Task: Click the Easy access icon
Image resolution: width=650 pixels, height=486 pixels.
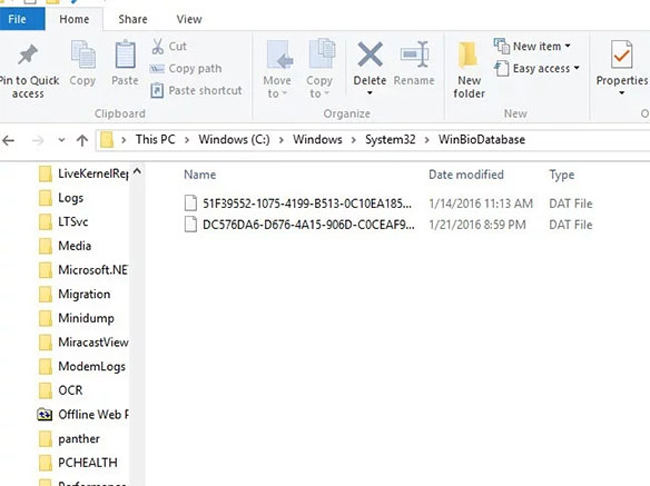Action: (502, 68)
